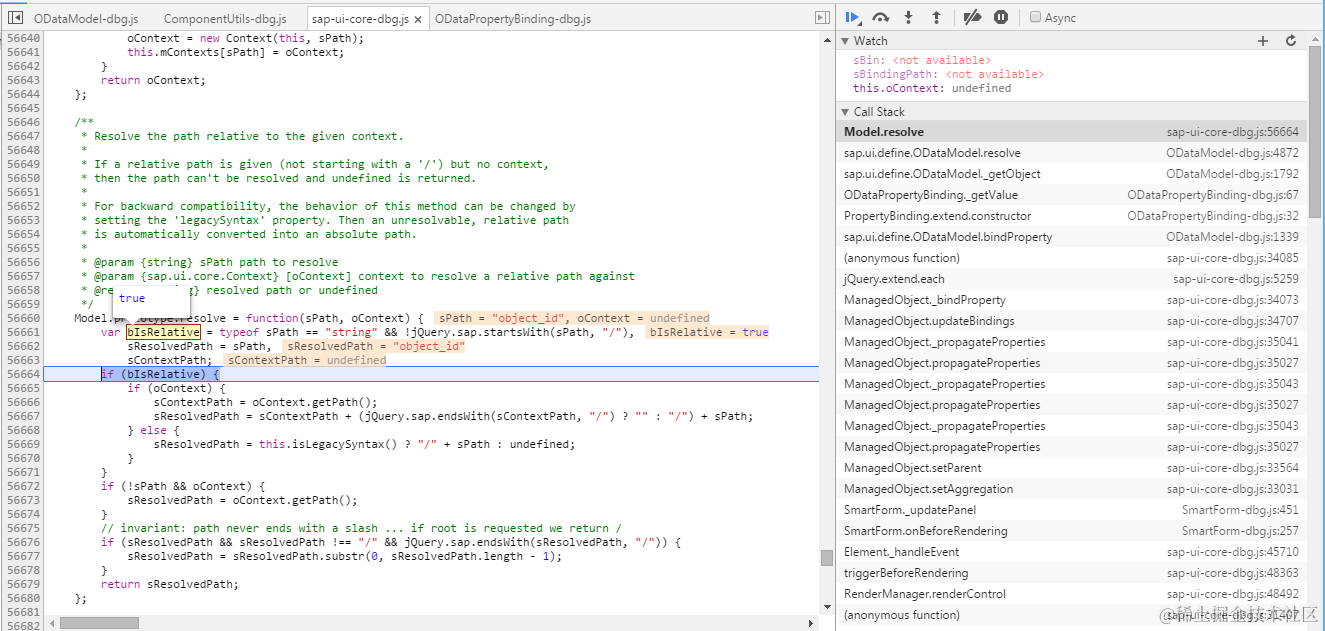Open the ODataPropertyBinding-dbg.js tab
Screen dimensions: 1325x631
(x=513, y=19)
